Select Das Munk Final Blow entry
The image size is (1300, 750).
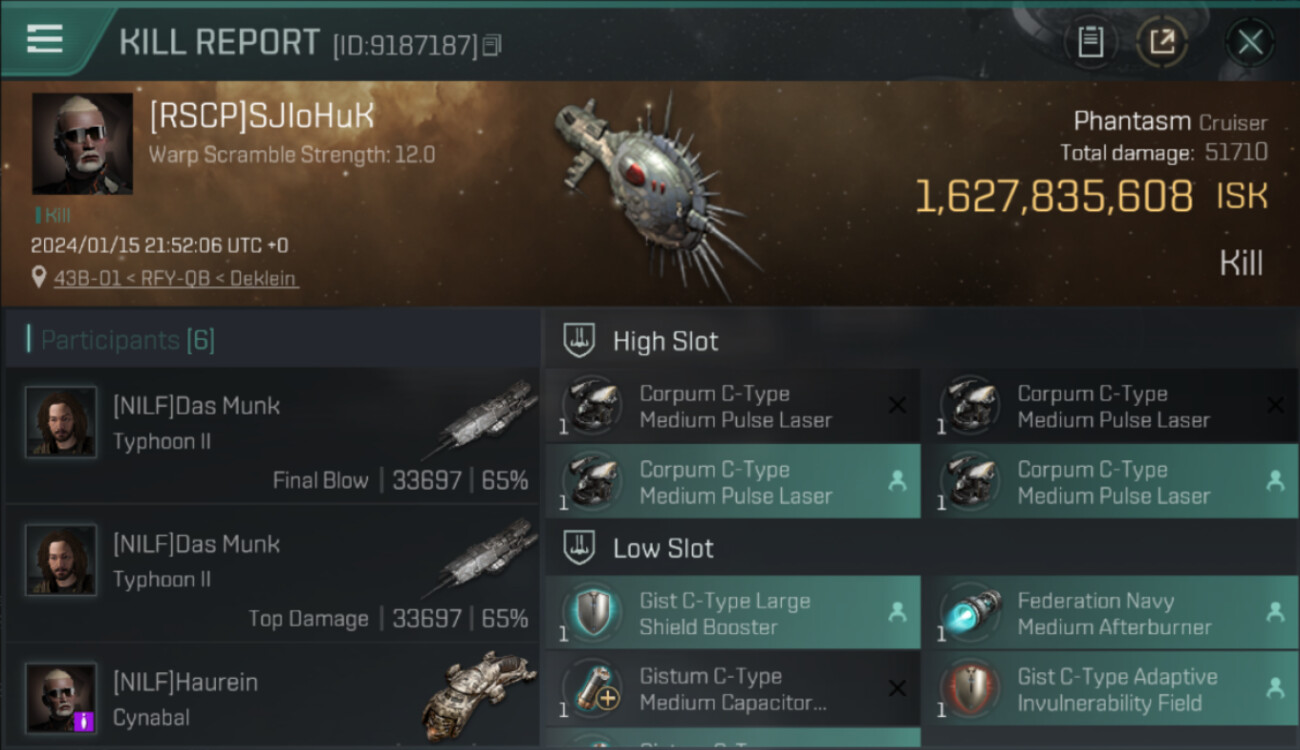[272, 436]
